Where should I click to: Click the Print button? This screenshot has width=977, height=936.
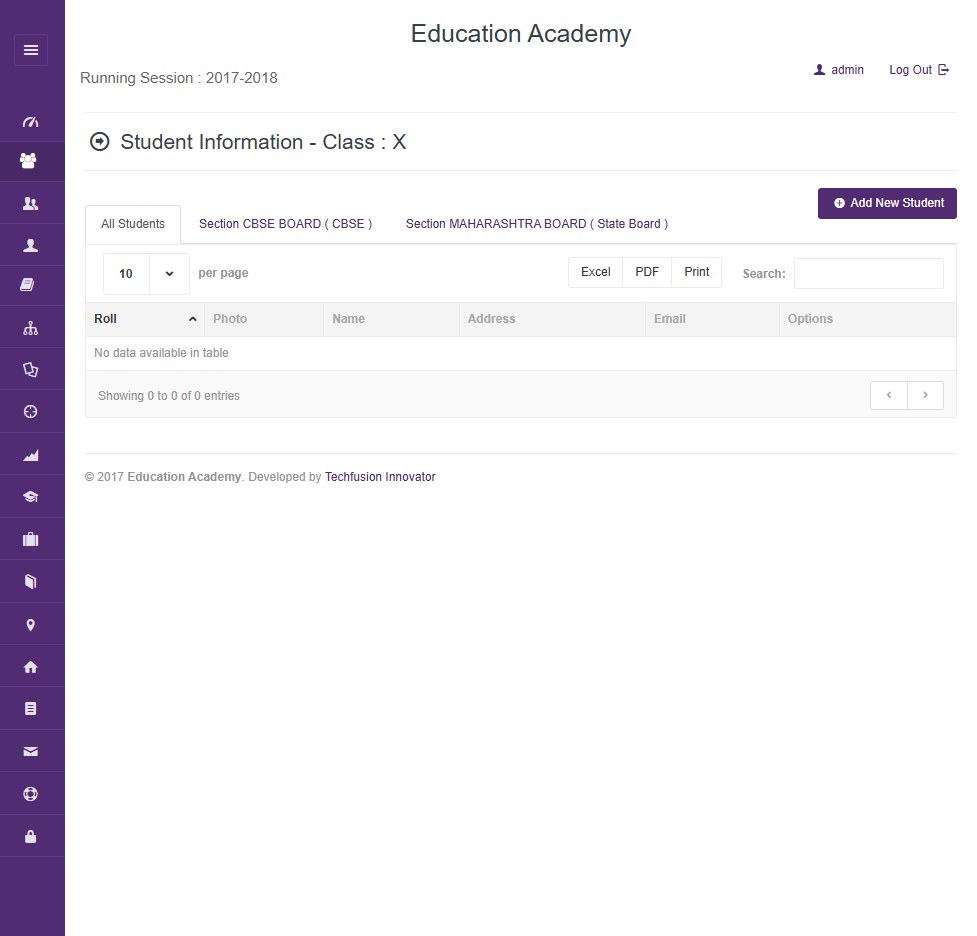[x=697, y=272]
